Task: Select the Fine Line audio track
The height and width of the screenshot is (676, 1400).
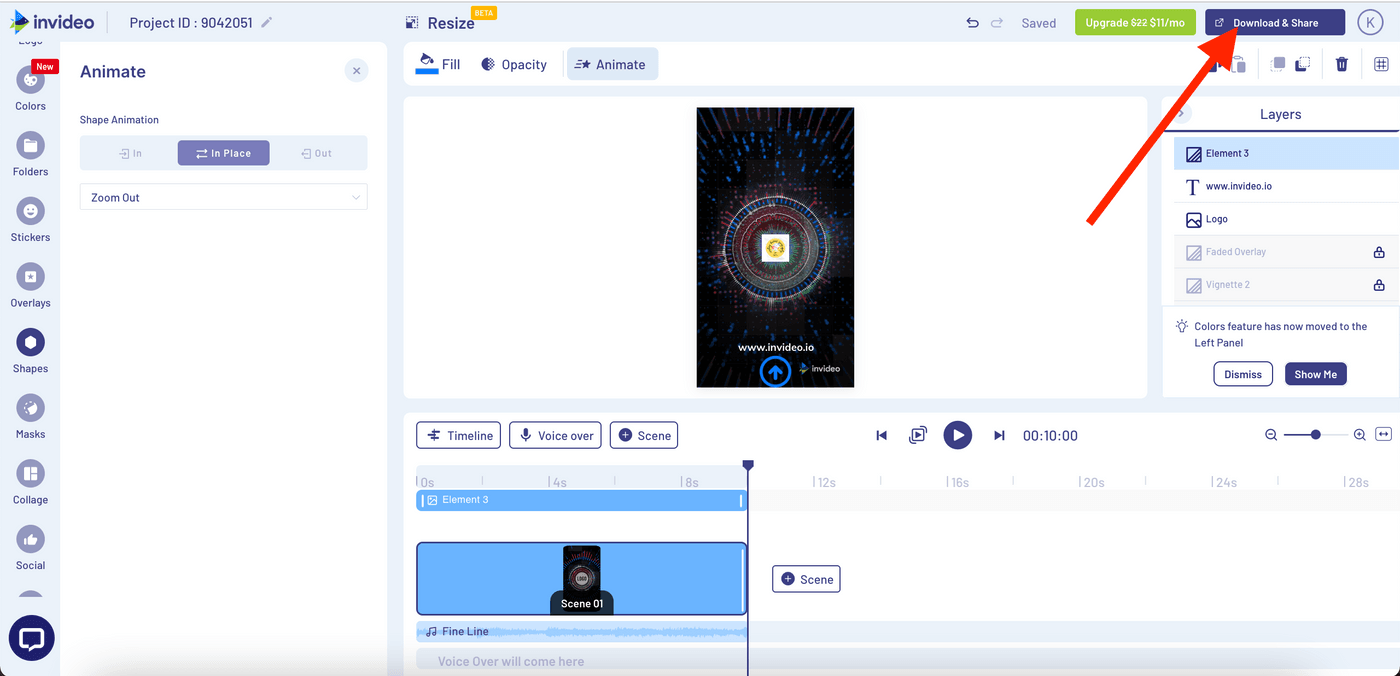Action: coord(581,632)
